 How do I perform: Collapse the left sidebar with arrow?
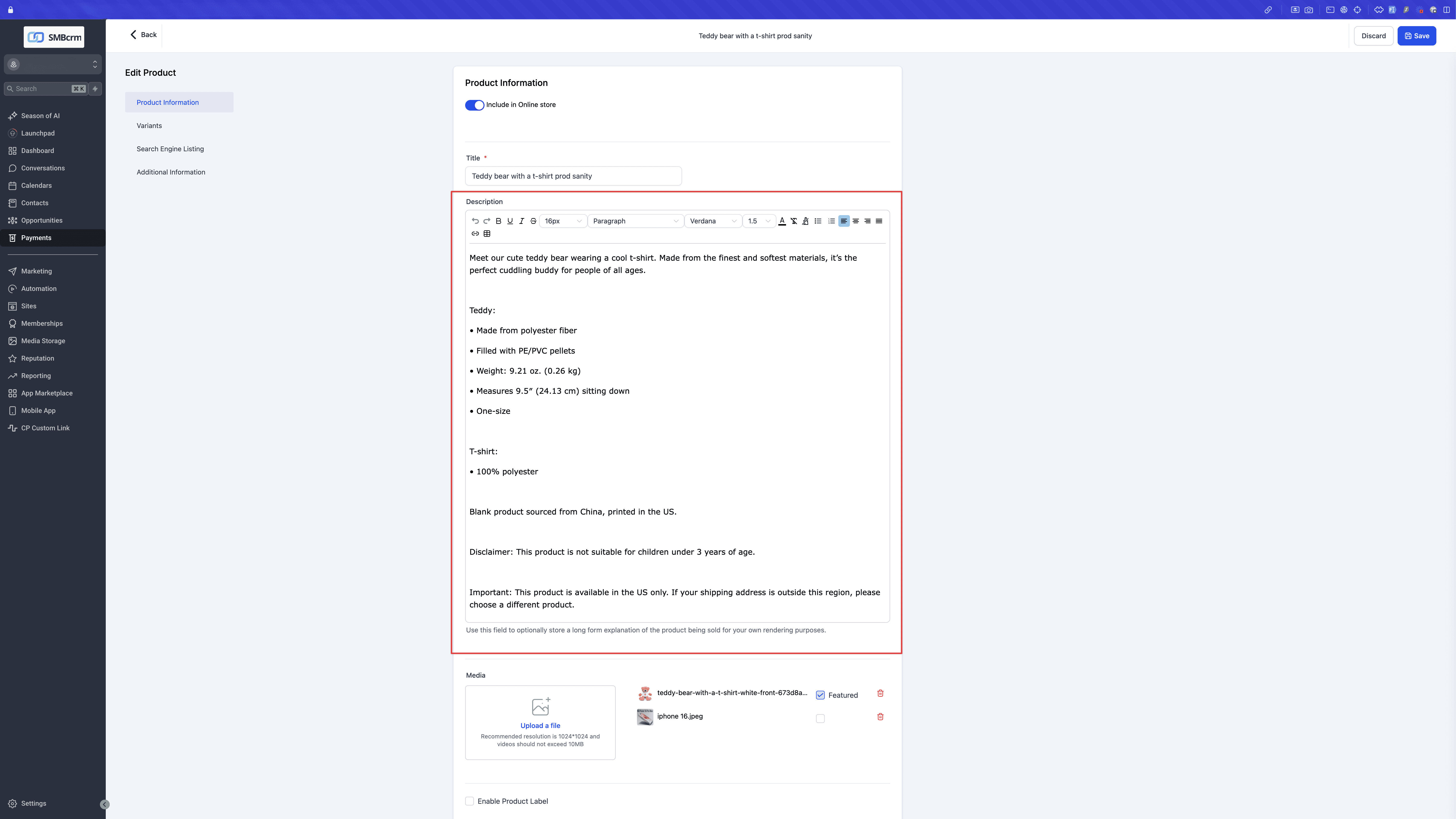tap(105, 804)
